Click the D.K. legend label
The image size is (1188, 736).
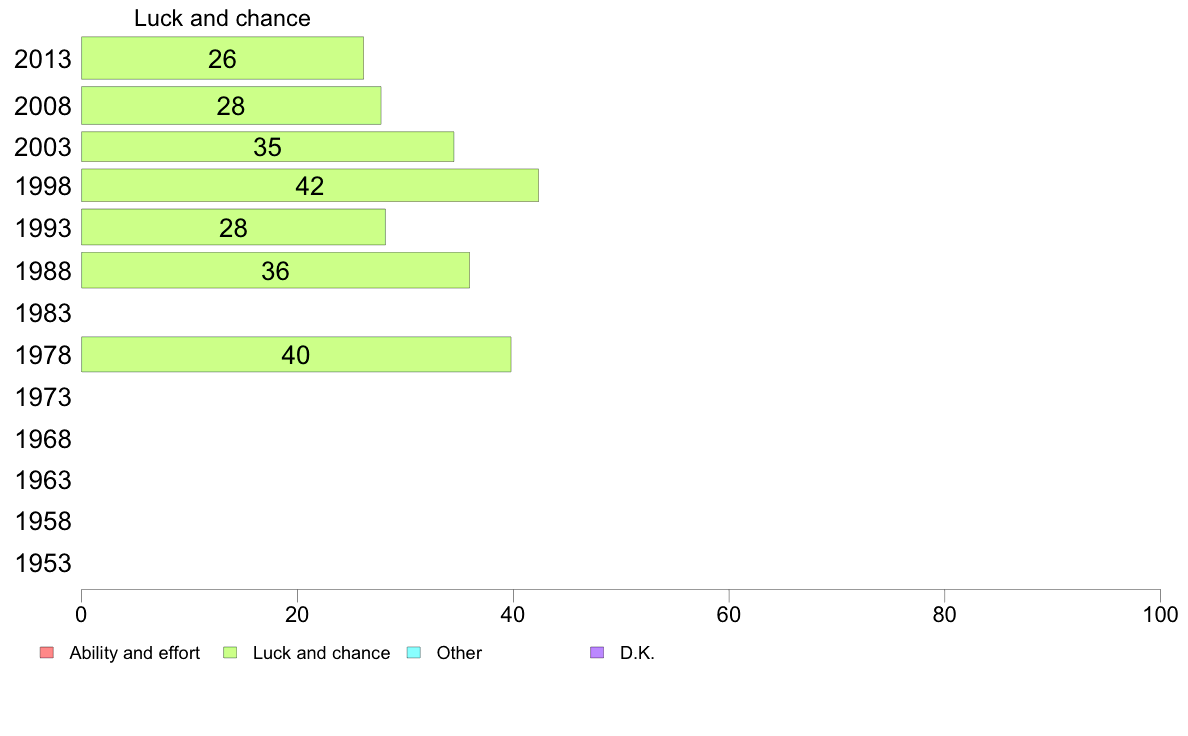[637, 653]
